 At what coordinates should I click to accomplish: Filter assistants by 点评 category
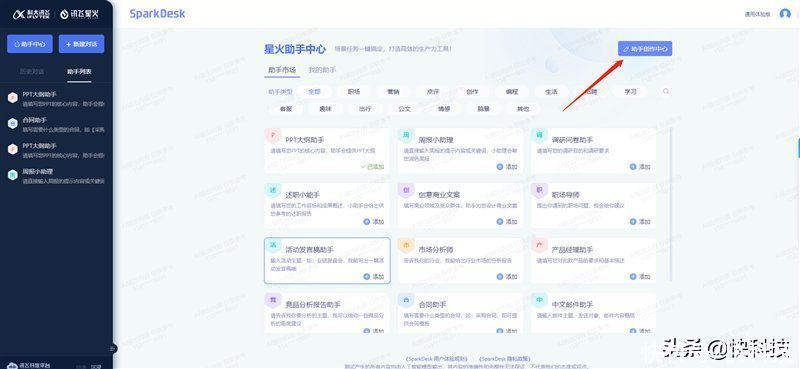click(x=433, y=92)
